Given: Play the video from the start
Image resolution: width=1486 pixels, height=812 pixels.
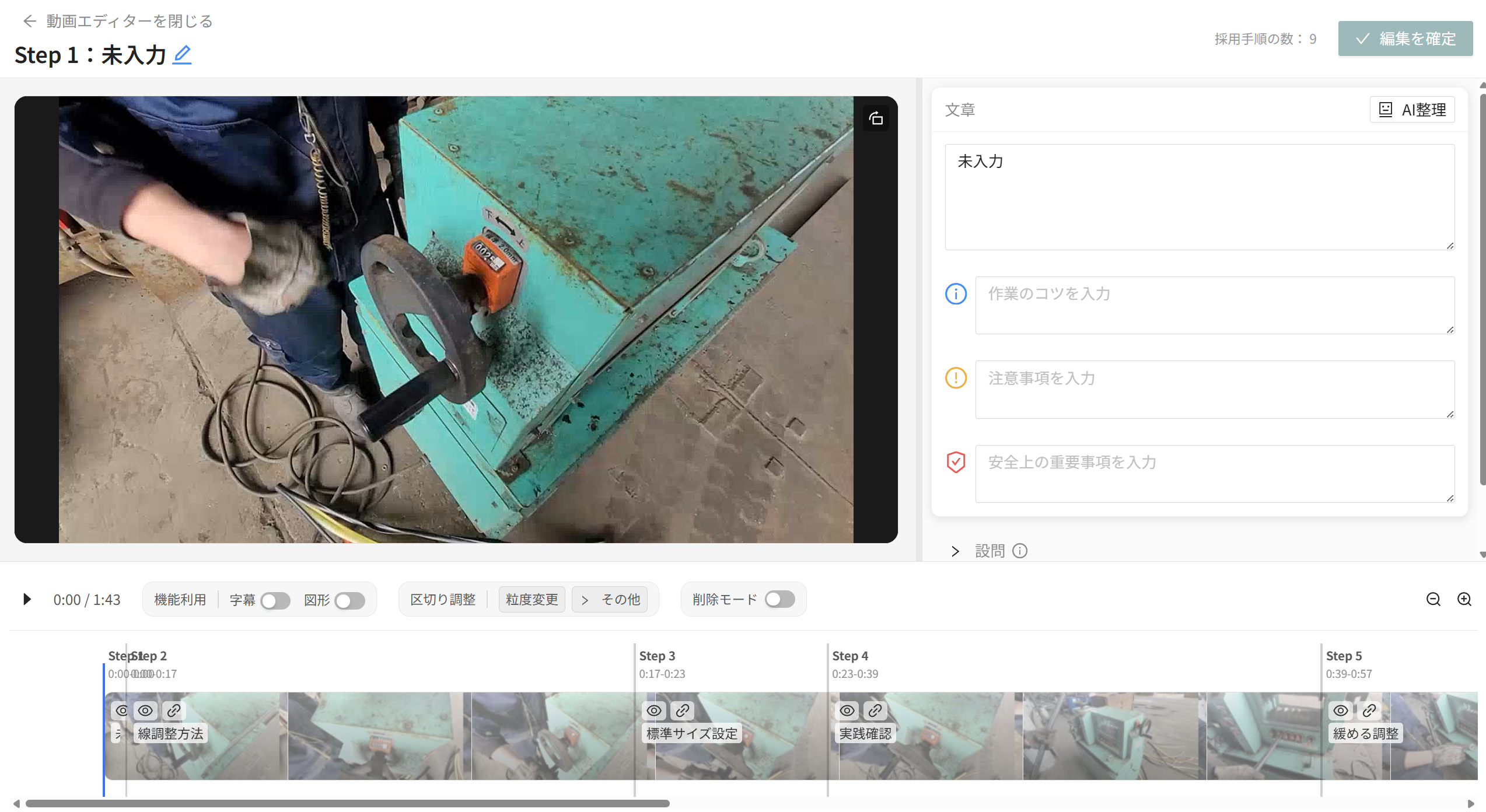Looking at the screenshot, I should pos(27,599).
